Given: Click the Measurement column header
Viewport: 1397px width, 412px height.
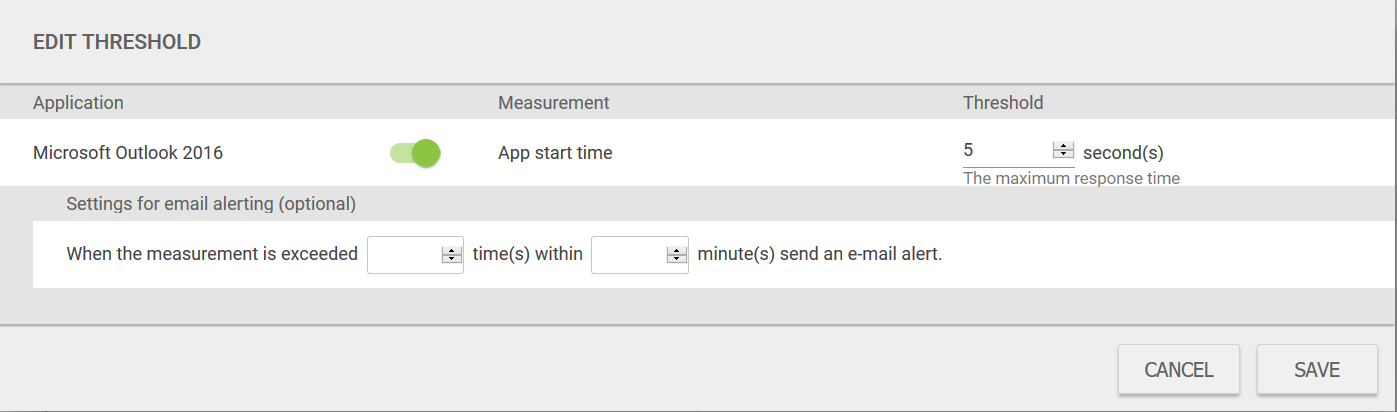Looking at the screenshot, I should coord(554,103).
